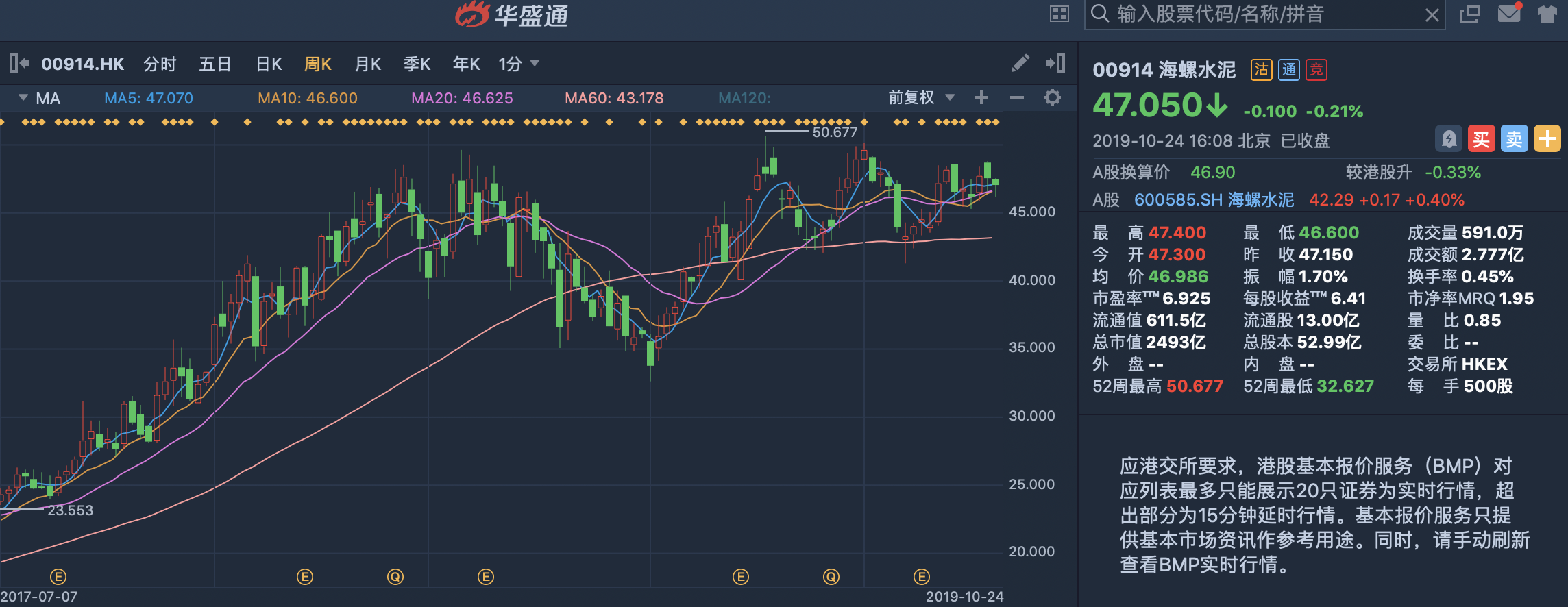Viewport: 1568px width, 607px height.
Task: Switch to the 日K tab
Action: (x=269, y=64)
